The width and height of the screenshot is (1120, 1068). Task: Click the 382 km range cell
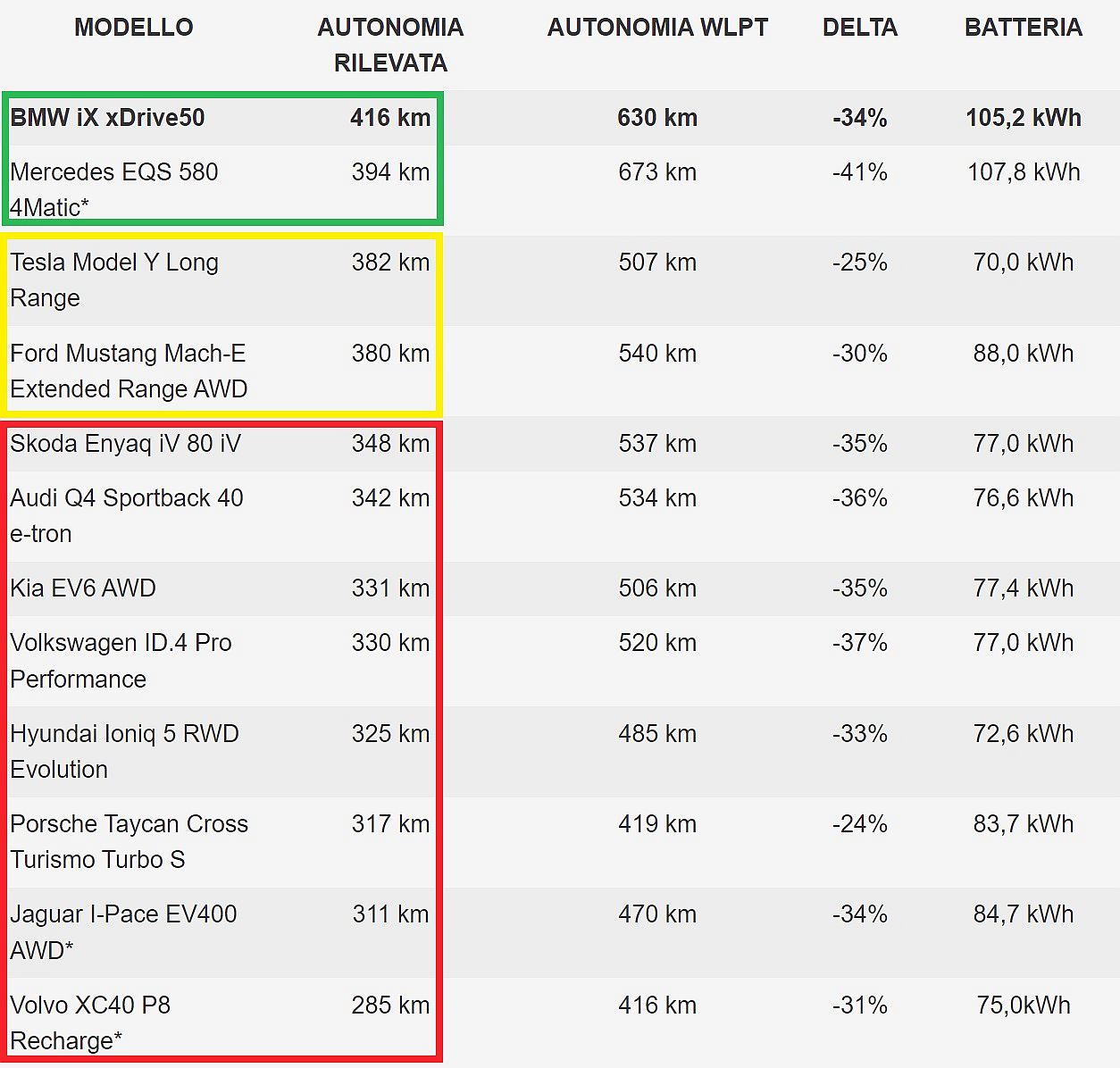(x=390, y=262)
